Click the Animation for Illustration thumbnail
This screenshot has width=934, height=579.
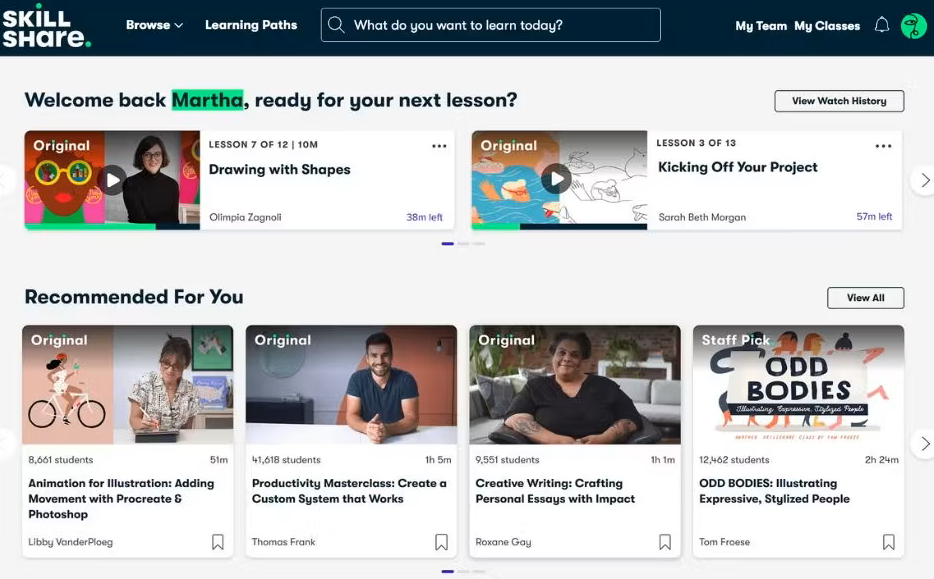pyautogui.click(x=127, y=385)
